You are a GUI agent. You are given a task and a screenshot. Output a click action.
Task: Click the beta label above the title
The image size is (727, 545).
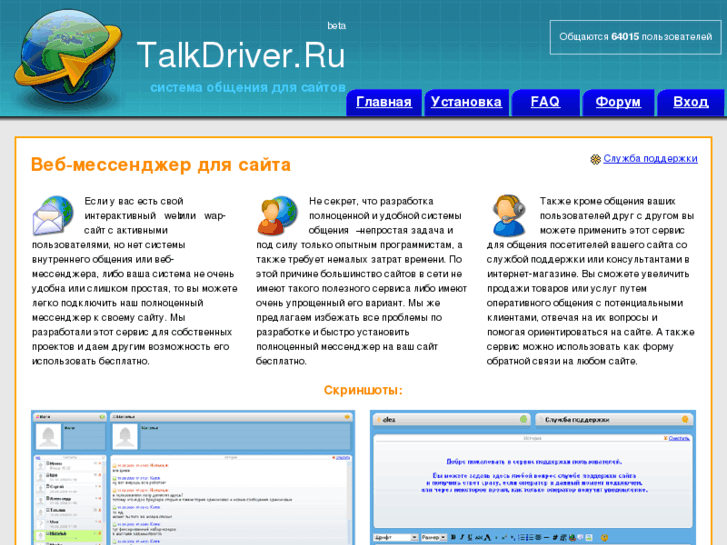336,26
